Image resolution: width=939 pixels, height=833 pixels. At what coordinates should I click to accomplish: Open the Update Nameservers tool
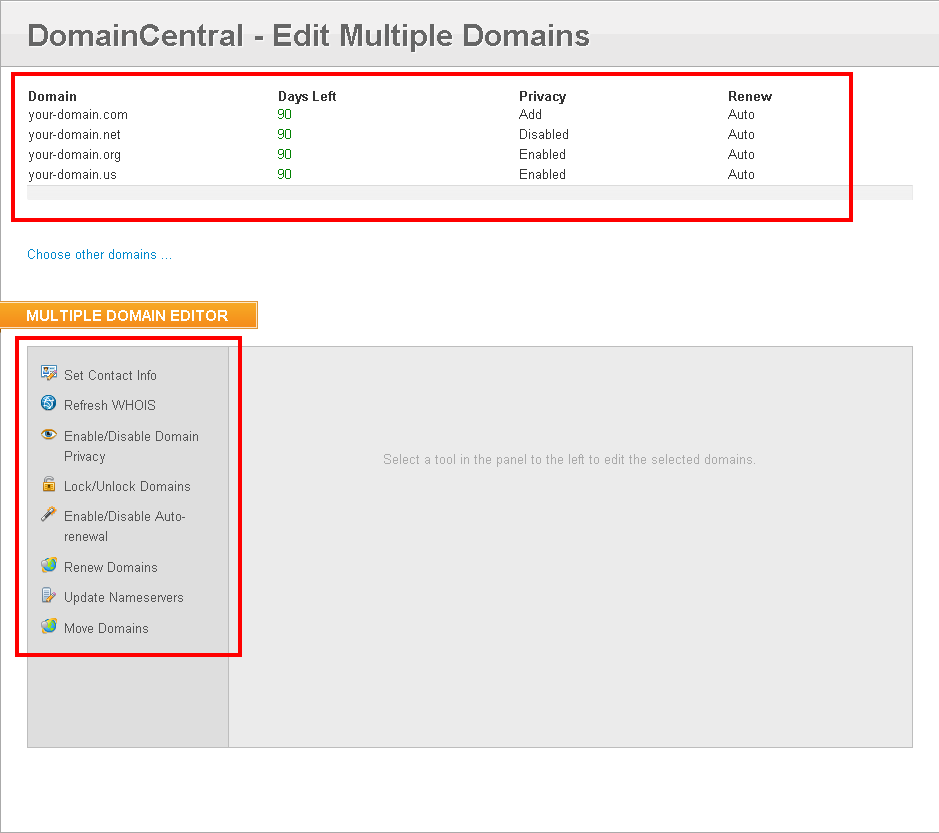(122, 597)
